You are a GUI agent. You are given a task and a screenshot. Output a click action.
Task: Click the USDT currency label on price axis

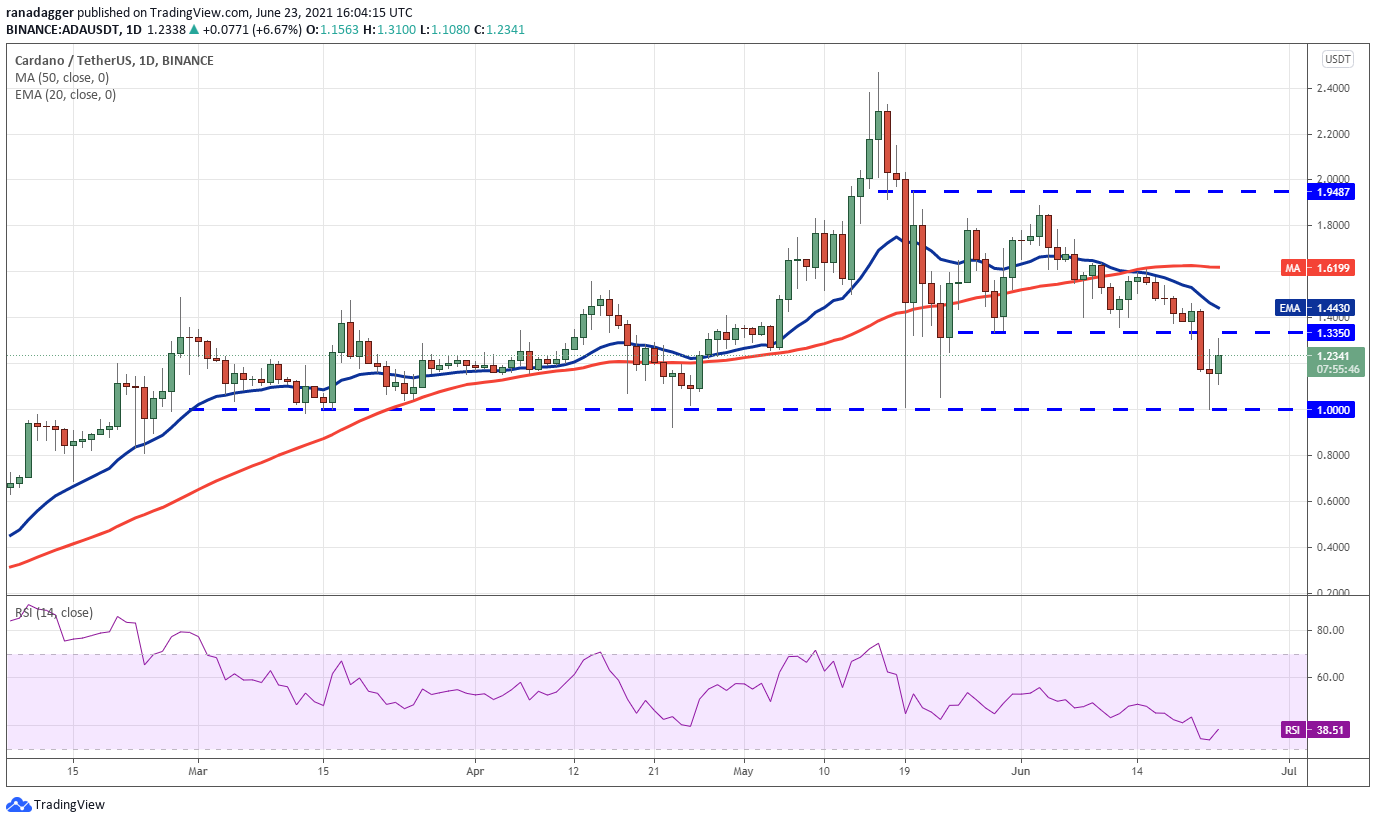pos(1338,59)
